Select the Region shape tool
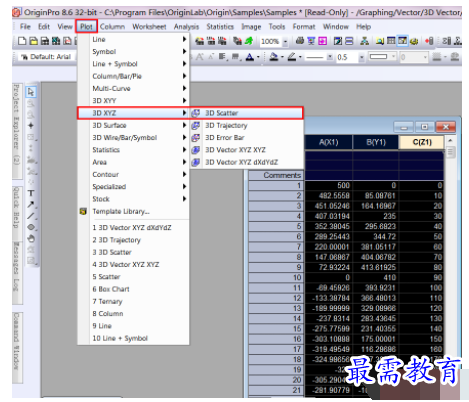The height and width of the screenshot is (402, 469). point(31,227)
